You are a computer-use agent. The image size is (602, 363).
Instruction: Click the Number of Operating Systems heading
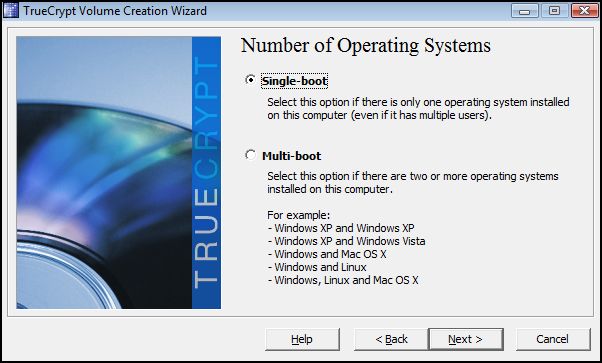(366, 46)
